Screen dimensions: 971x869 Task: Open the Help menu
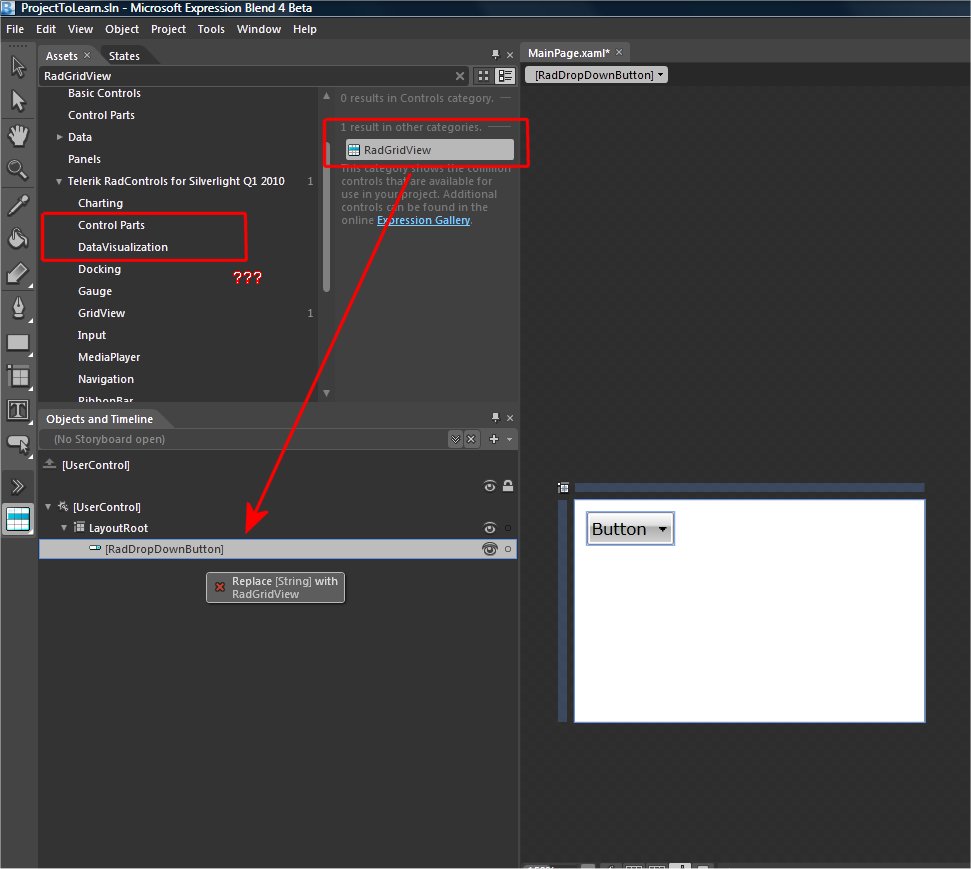tap(305, 29)
